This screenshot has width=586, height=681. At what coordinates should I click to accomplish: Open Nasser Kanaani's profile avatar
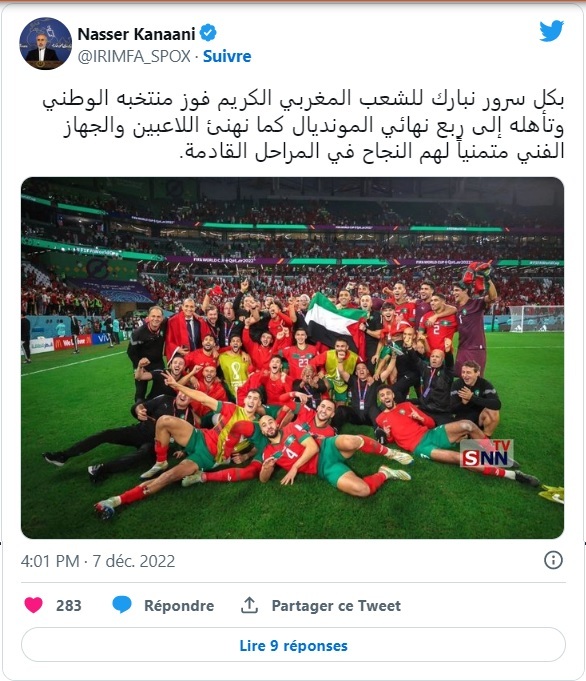45,44
